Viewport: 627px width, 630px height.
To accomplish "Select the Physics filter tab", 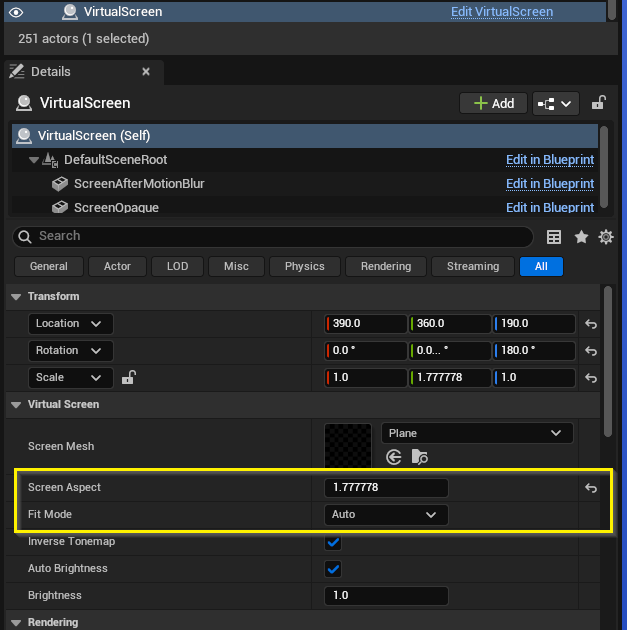I will [x=304, y=266].
